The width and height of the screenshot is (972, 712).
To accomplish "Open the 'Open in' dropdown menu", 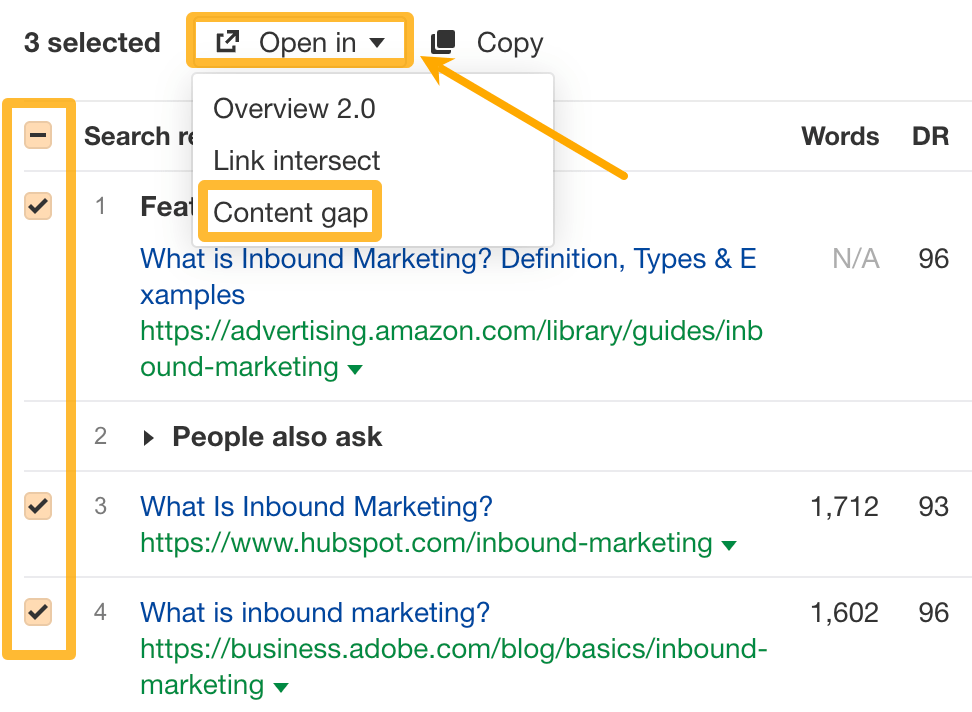I will point(299,41).
